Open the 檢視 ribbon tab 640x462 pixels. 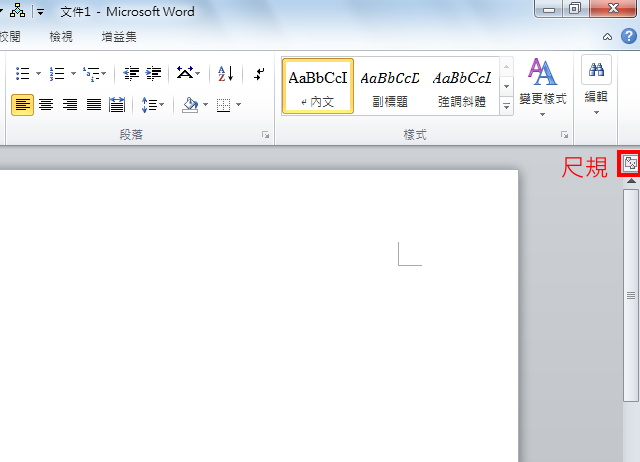coord(61,37)
